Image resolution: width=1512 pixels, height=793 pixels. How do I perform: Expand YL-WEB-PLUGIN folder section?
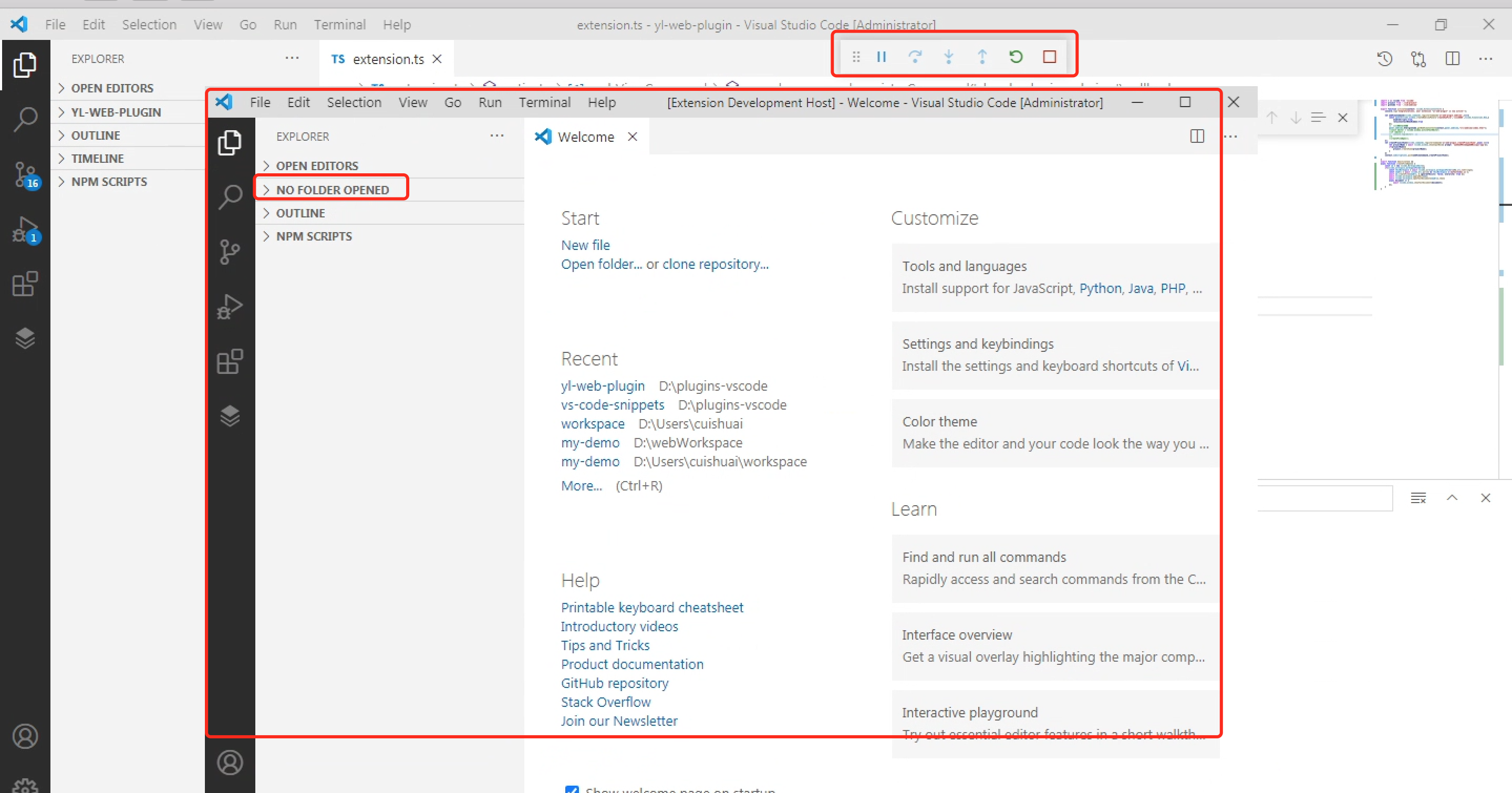pos(116,112)
